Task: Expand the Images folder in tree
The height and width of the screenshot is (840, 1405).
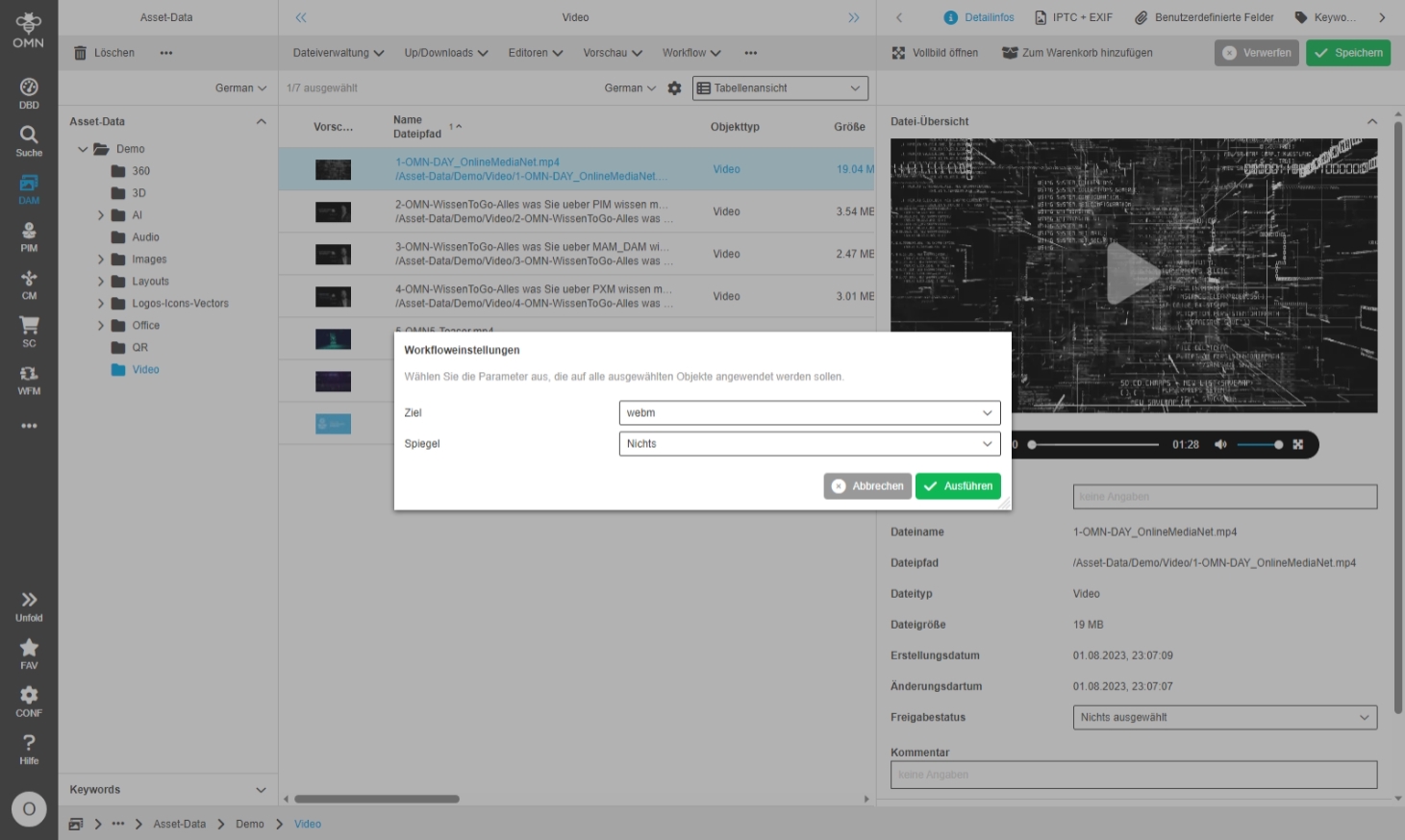Action: coord(101,259)
